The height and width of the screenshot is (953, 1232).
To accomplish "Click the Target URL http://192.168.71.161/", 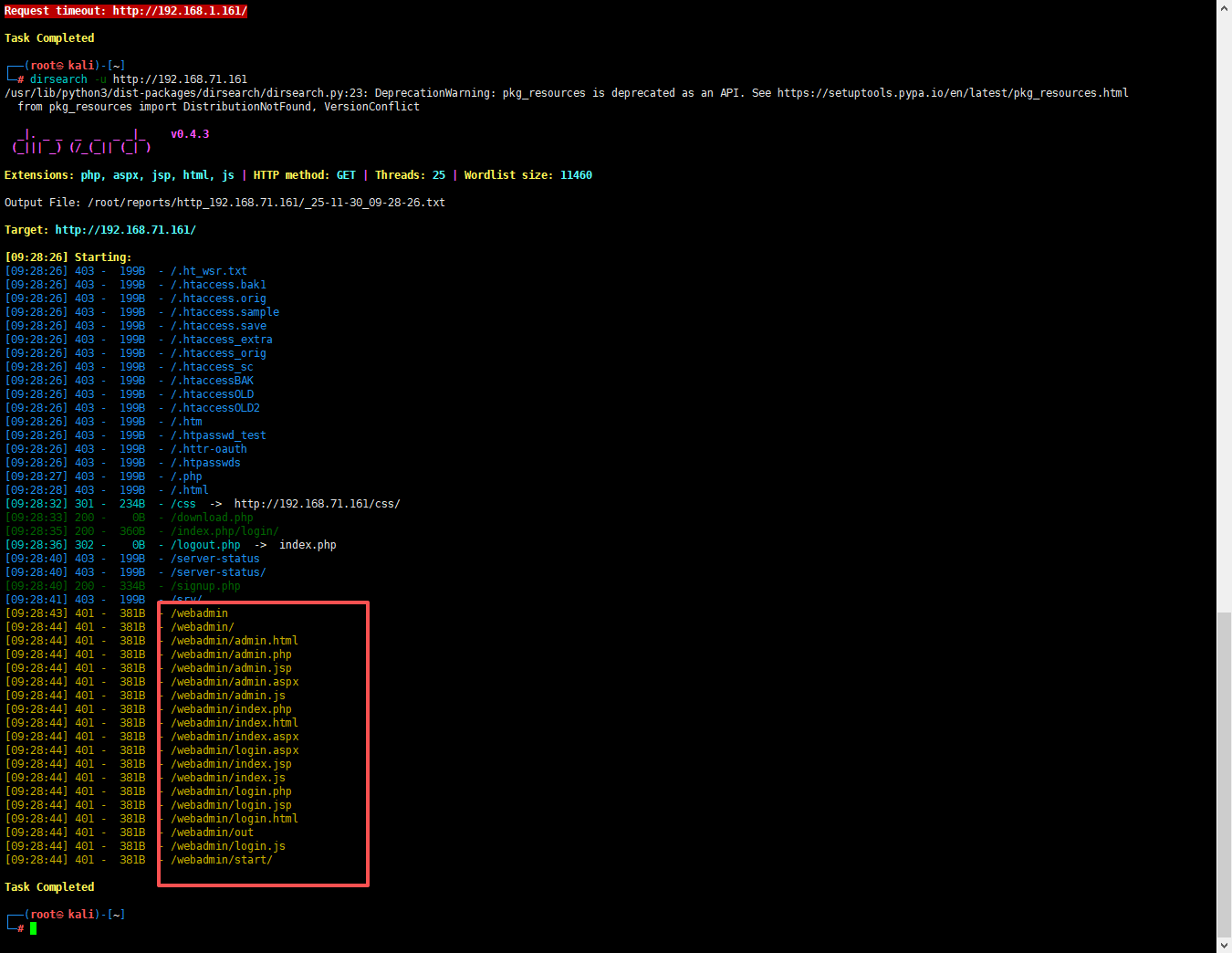I will [125, 230].
